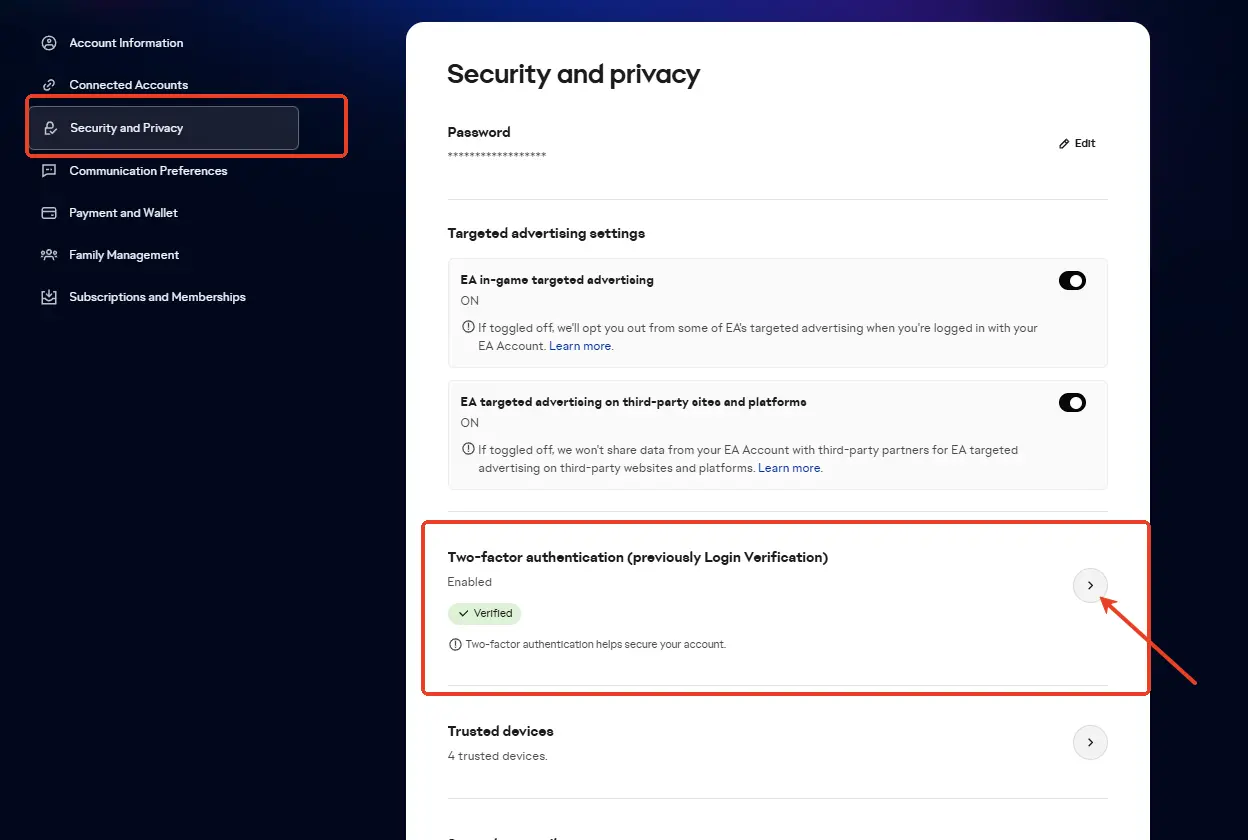Open Trusted devices chevron arrow
The image size is (1248, 840).
pyautogui.click(x=1090, y=742)
